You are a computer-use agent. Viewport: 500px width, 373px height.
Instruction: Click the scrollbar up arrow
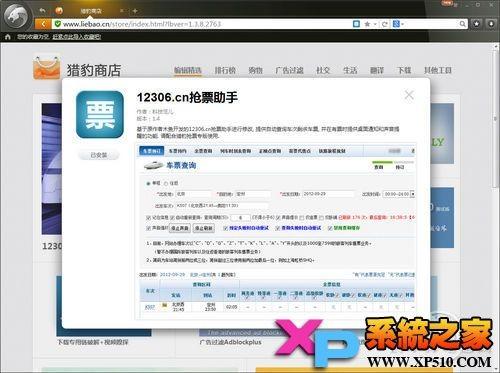pos(496,47)
